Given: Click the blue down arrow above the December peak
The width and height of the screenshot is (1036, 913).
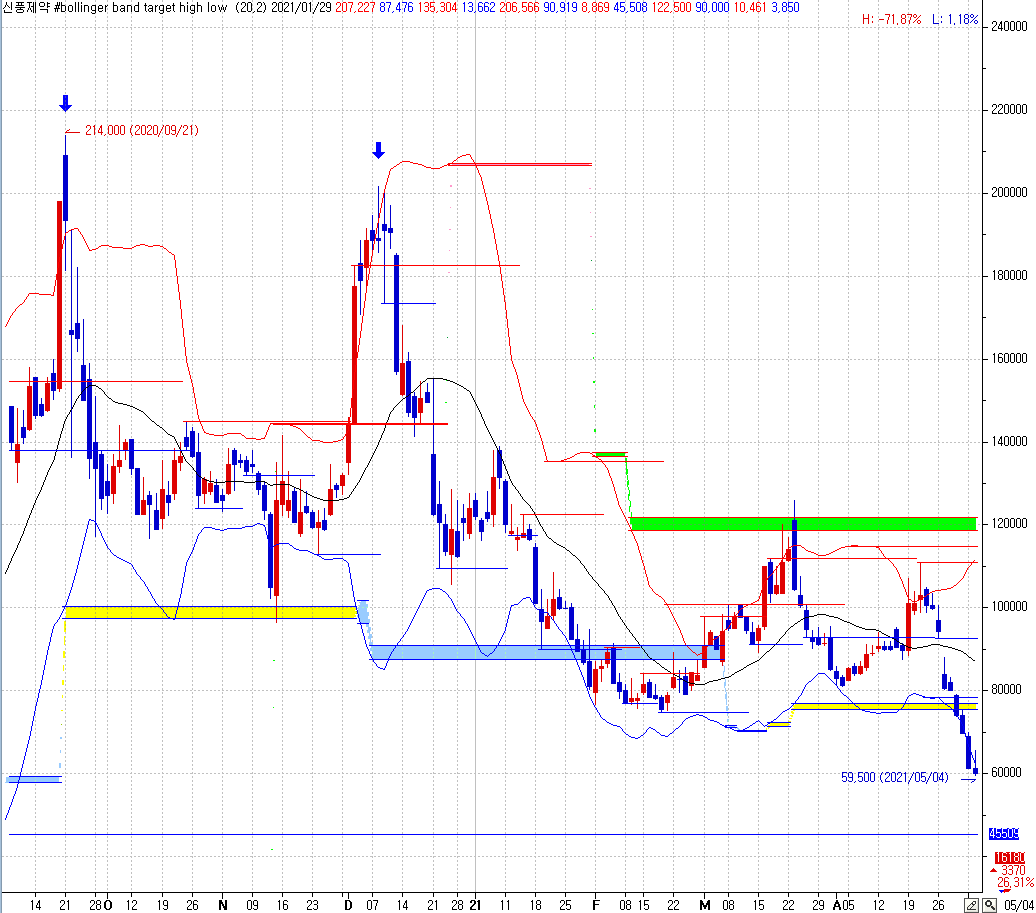Looking at the screenshot, I should pyautogui.click(x=378, y=150).
